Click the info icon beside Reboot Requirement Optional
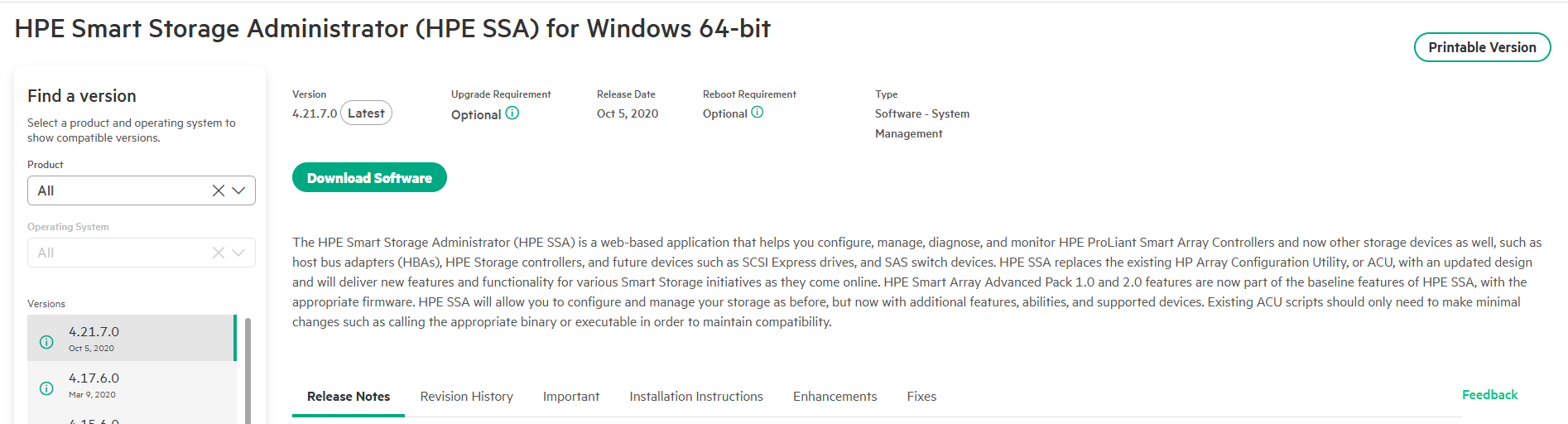The height and width of the screenshot is (424, 1568). point(758,113)
